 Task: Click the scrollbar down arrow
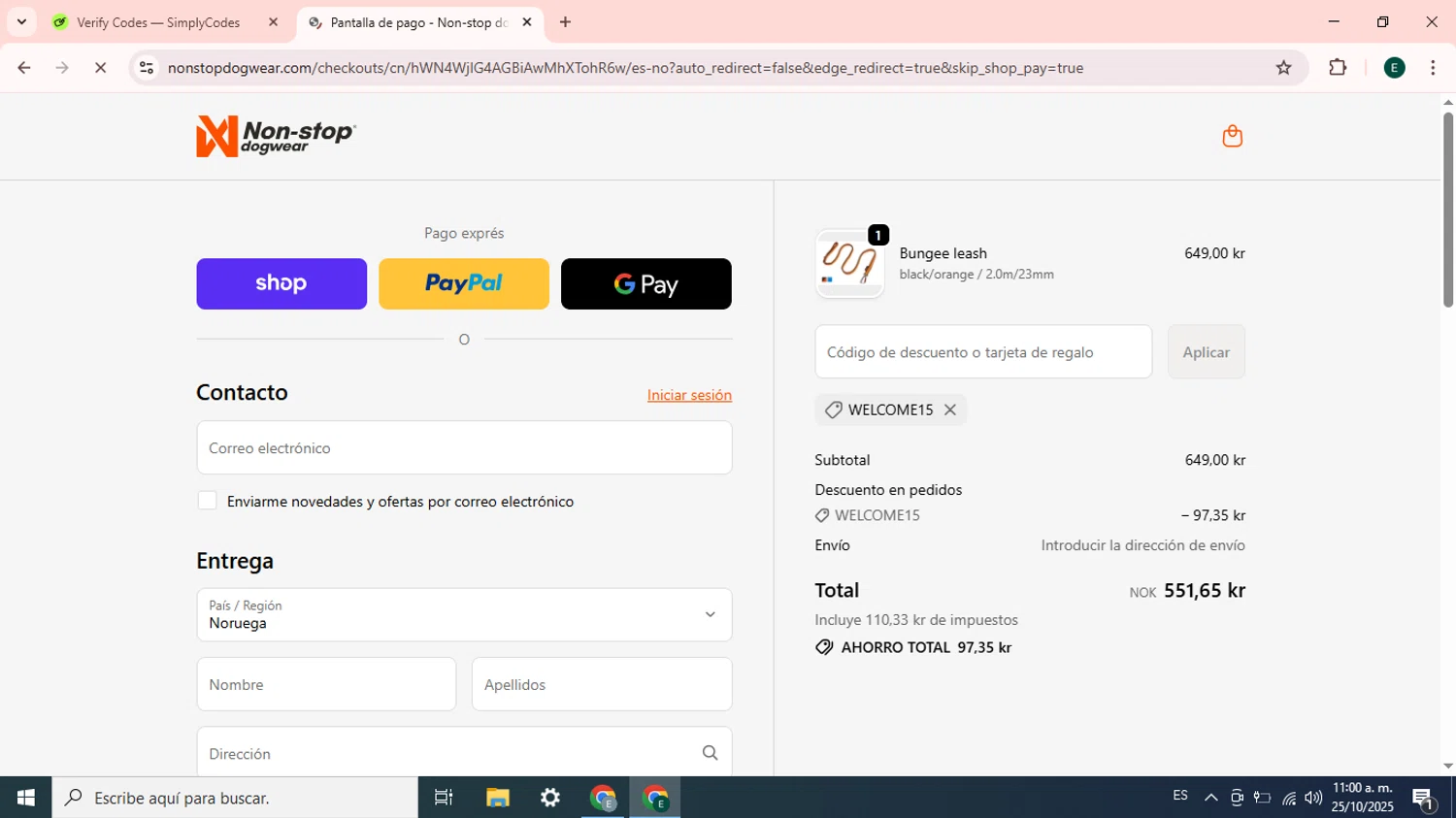click(x=1447, y=767)
